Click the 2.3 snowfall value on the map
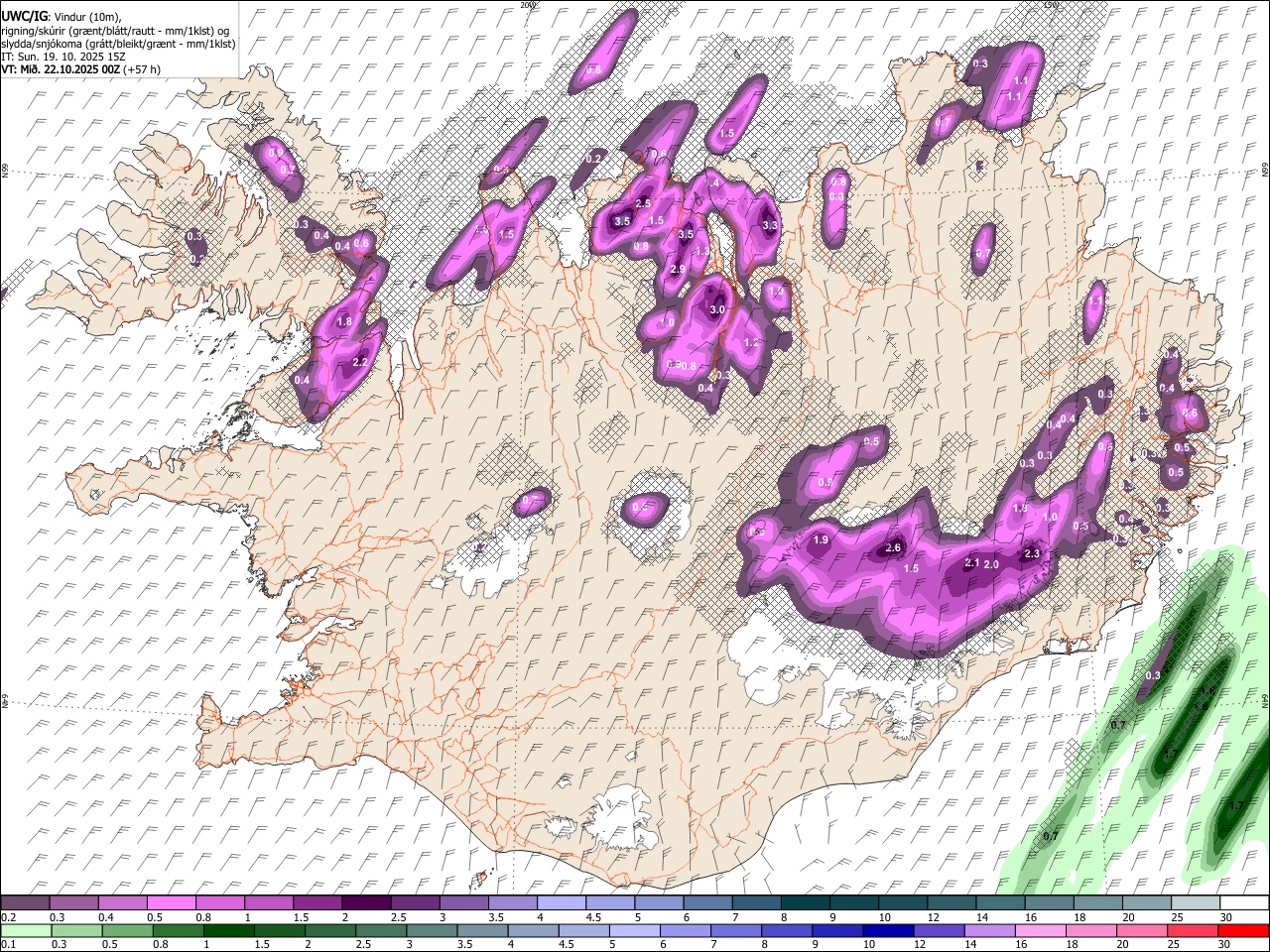Viewport: 1270px width, 952px height. [1032, 554]
